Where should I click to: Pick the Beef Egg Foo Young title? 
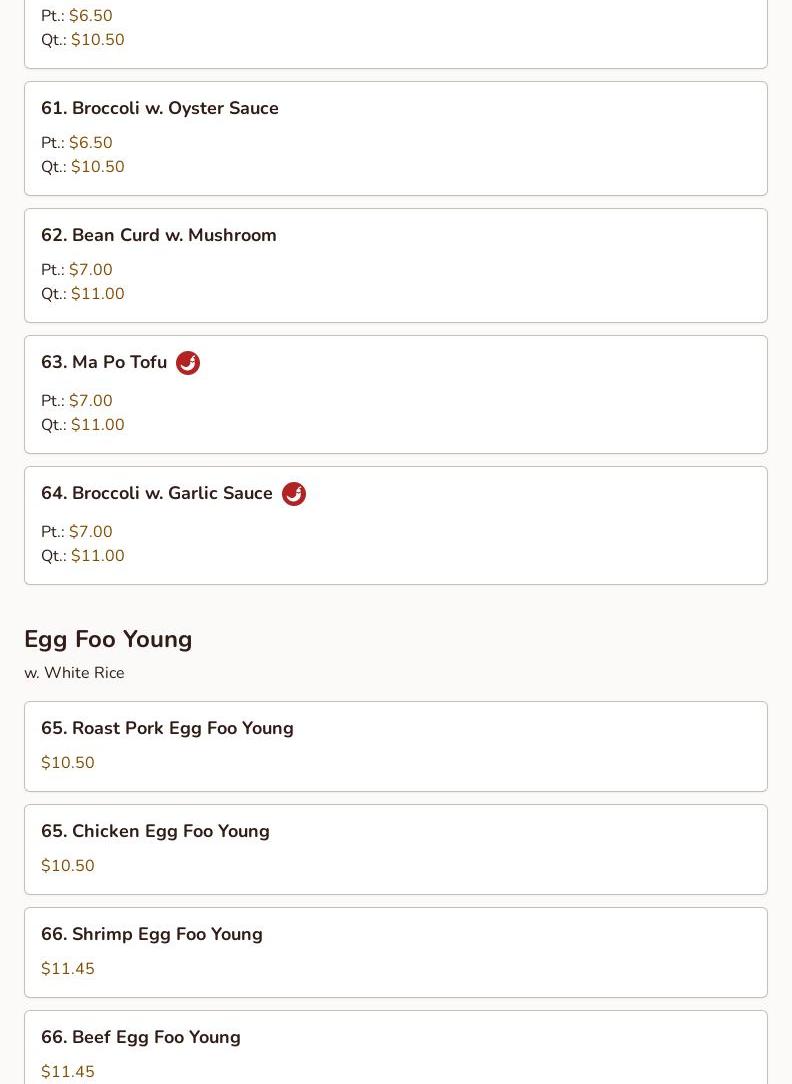tap(141, 1037)
